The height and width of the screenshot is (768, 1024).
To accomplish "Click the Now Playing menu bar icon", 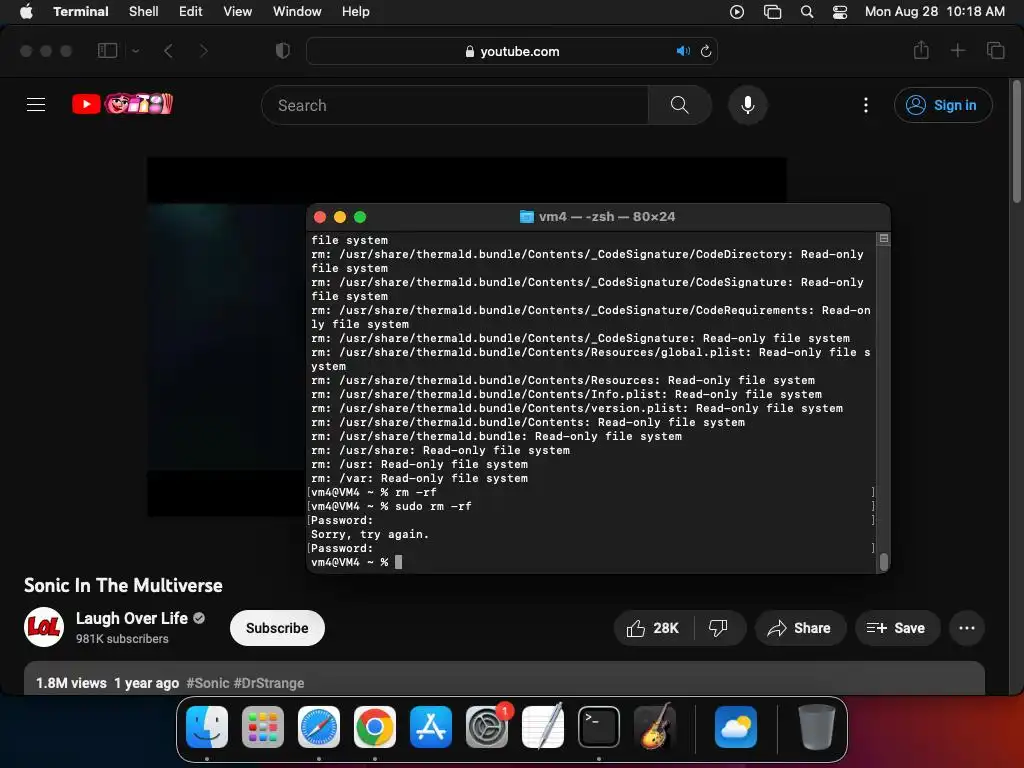I will click(737, 12).
